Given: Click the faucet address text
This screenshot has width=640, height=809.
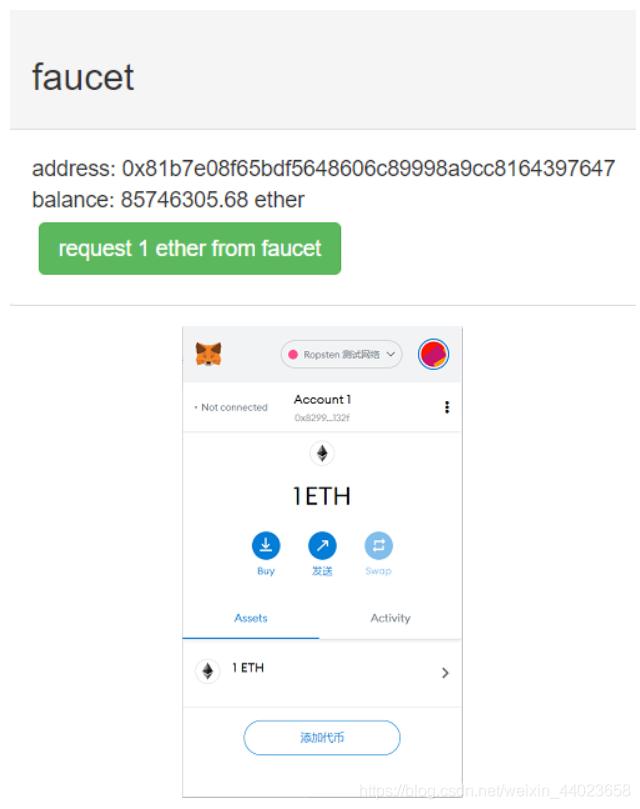Looking at the screenshot, I should pyautogui.click(x=323, y=168).
